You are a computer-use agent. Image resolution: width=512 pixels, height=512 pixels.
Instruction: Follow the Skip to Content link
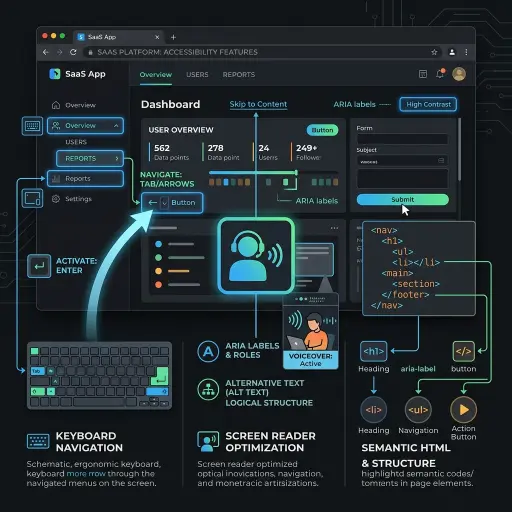point(258,104)
